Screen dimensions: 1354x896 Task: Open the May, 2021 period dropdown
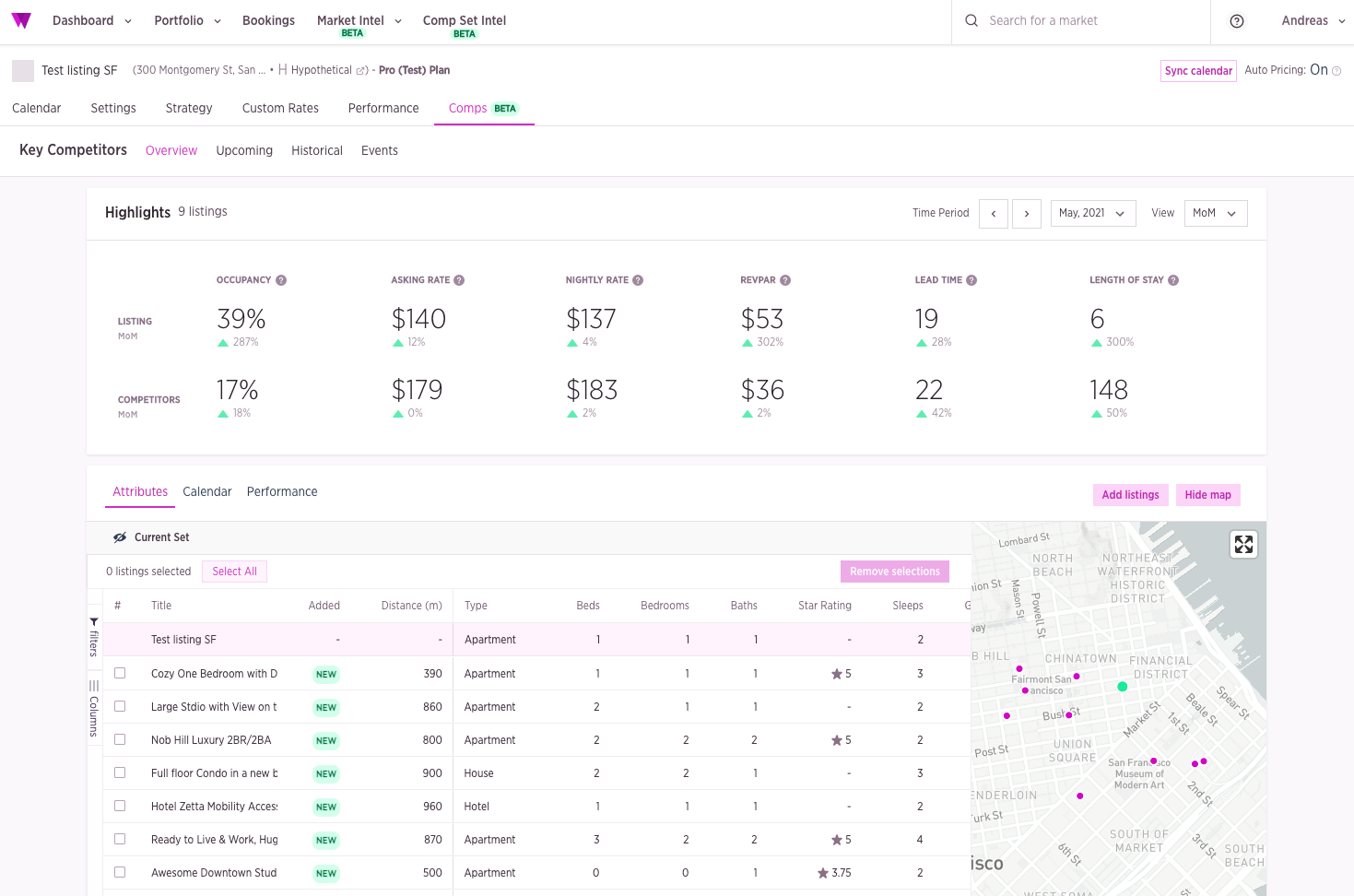click(x=1093, y=214)
